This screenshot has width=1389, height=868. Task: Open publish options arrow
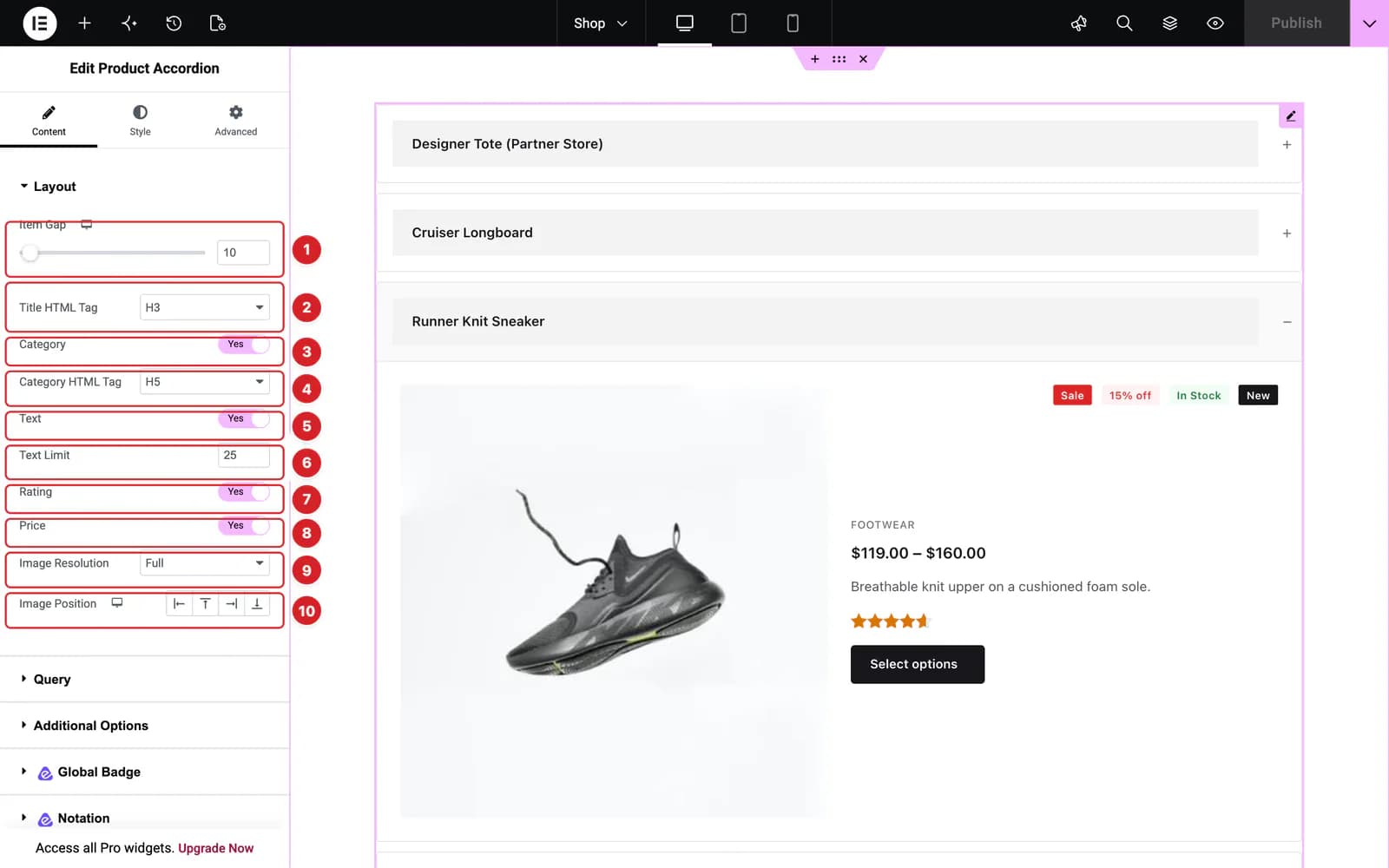click(x=1369, y=23)
